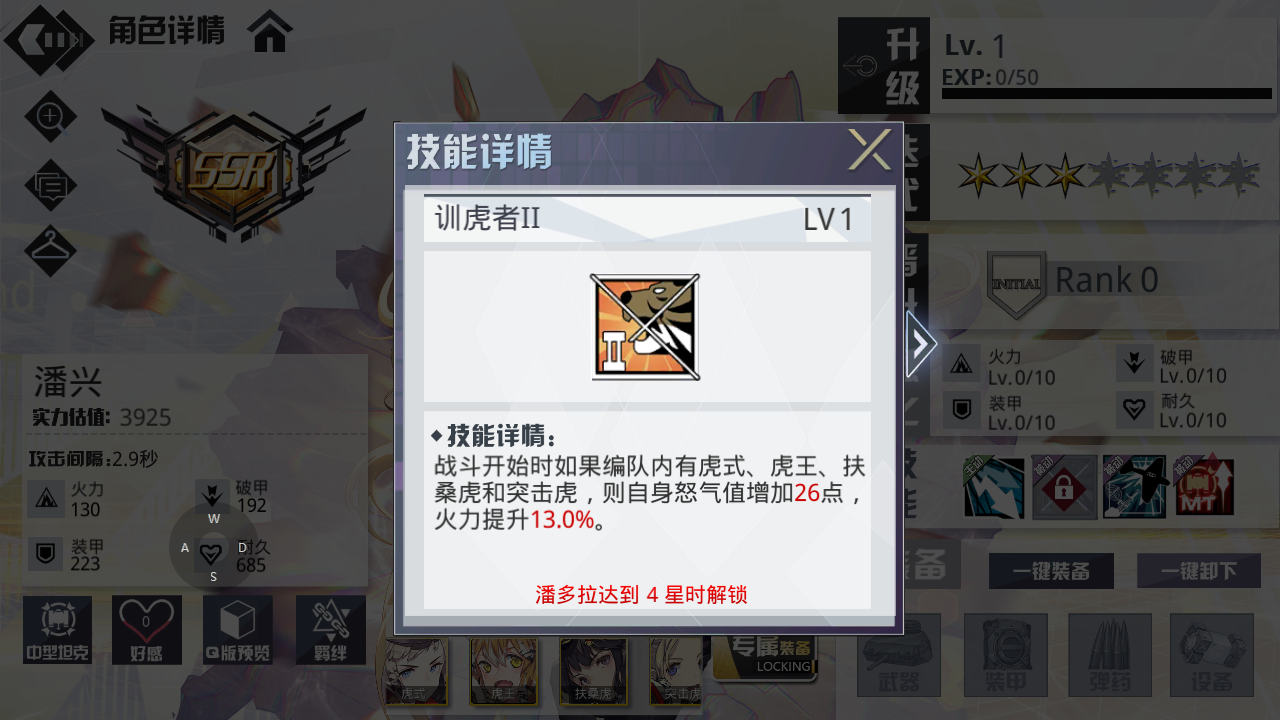The height and width of the screenshot is (720, 1280).
Task: Select the 扶桑虎 character thumbnail
Action: [593, 671]
